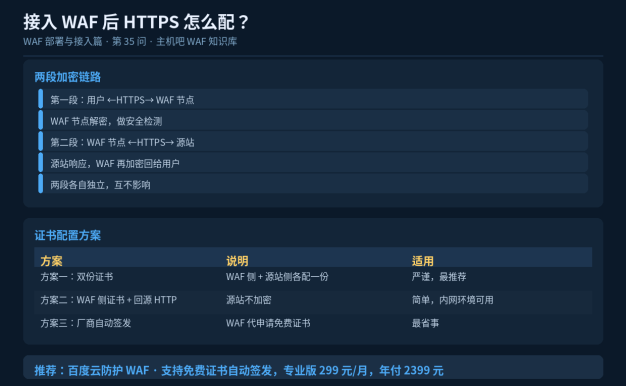Click the cell '方案二：WAF 侧证书 + 回源 HTTP'

(x=109, y=300)
